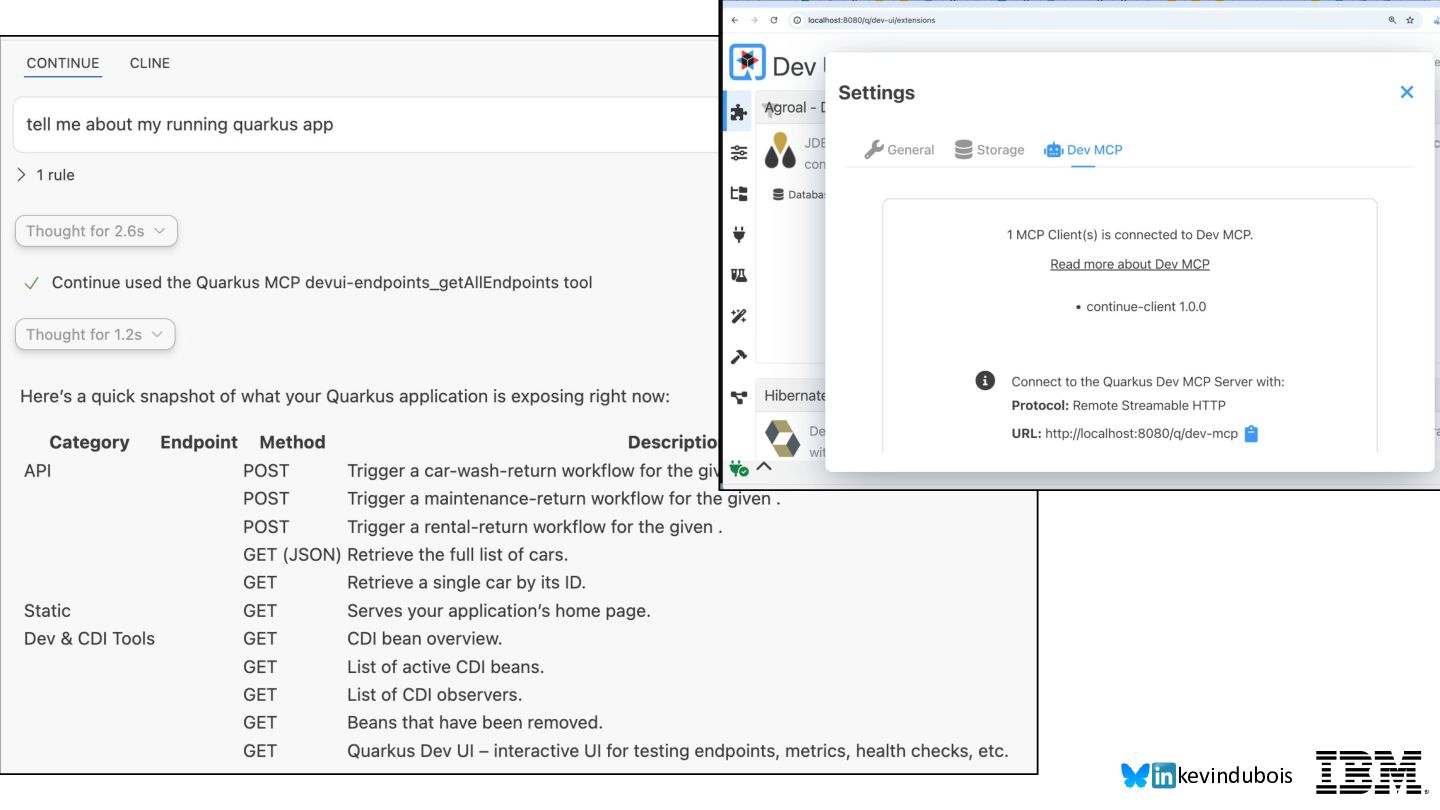Switch to the General settings tab
The width and height of the screenshot is (1440, 810).
(x=899, y=150)
